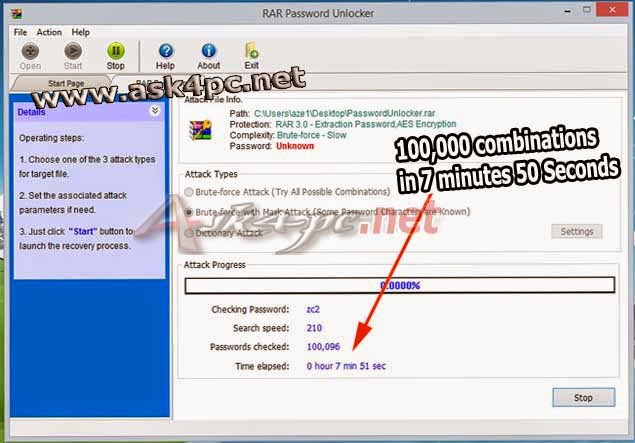
Task: Click the checking password value zc2
Action: pos(313,309)
